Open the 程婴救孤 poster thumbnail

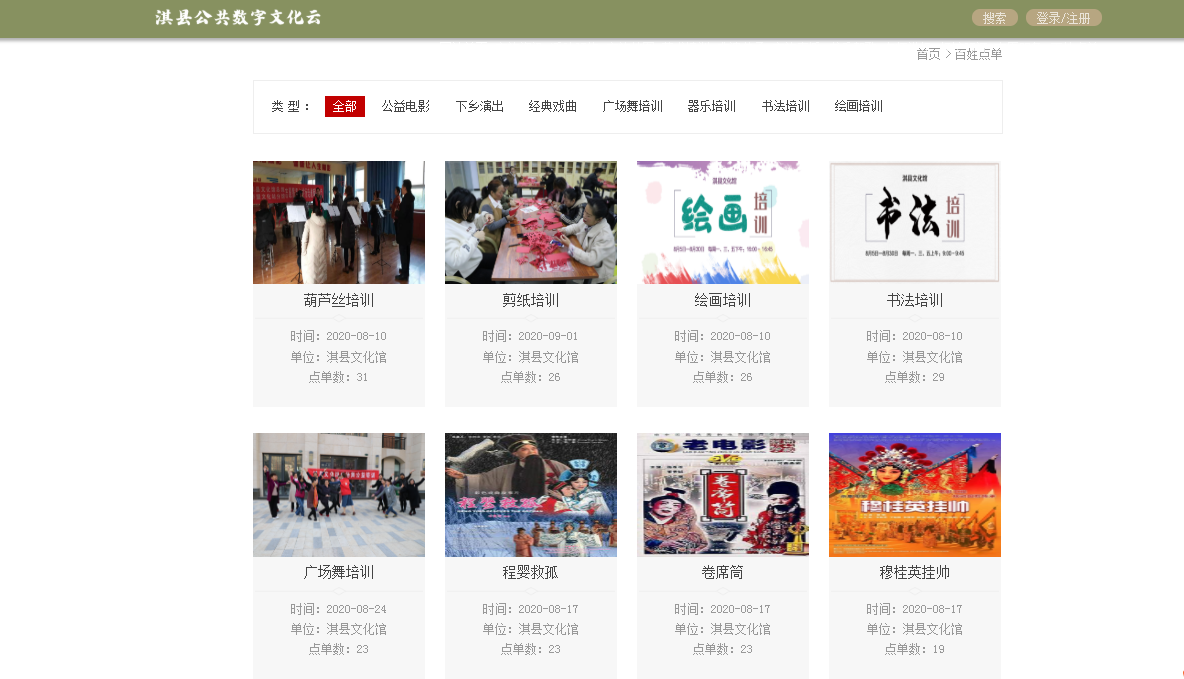point(531,495)
